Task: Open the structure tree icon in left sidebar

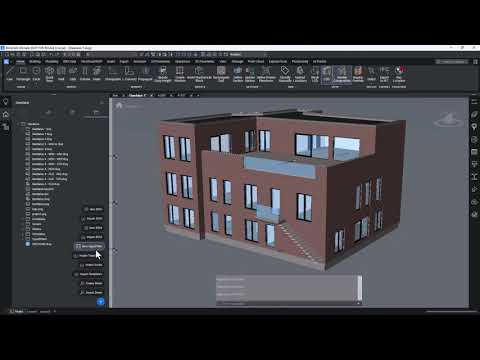Action: pyautogui.click(x=6, y=127)
